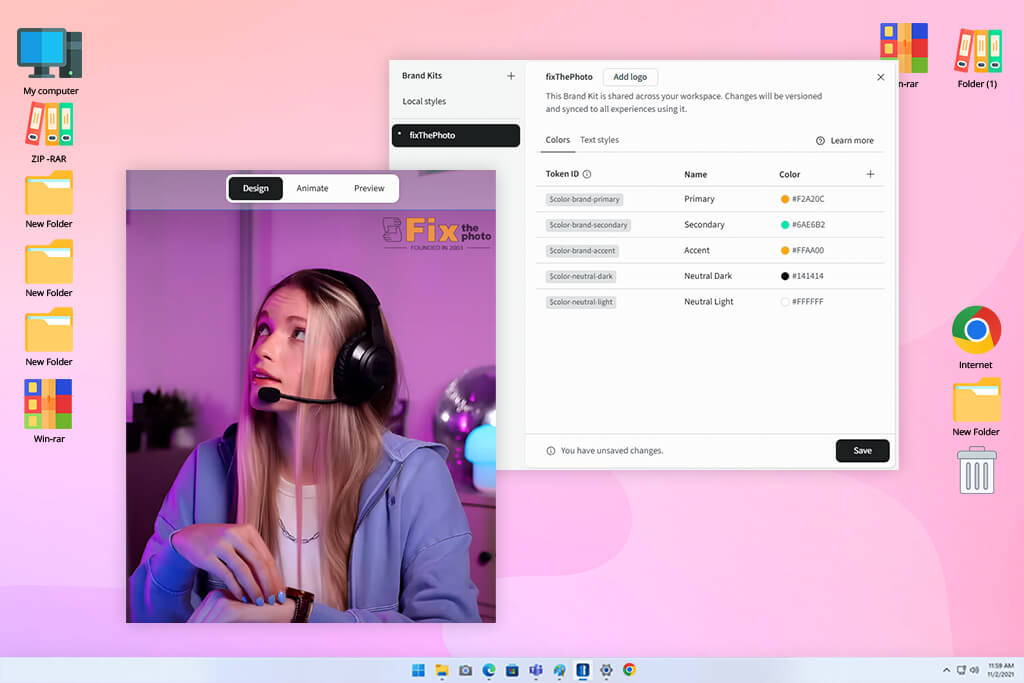1024x683 pixels.
Task: Open New Folder above left Win-rar icon
Action: [x=49, y=338]
